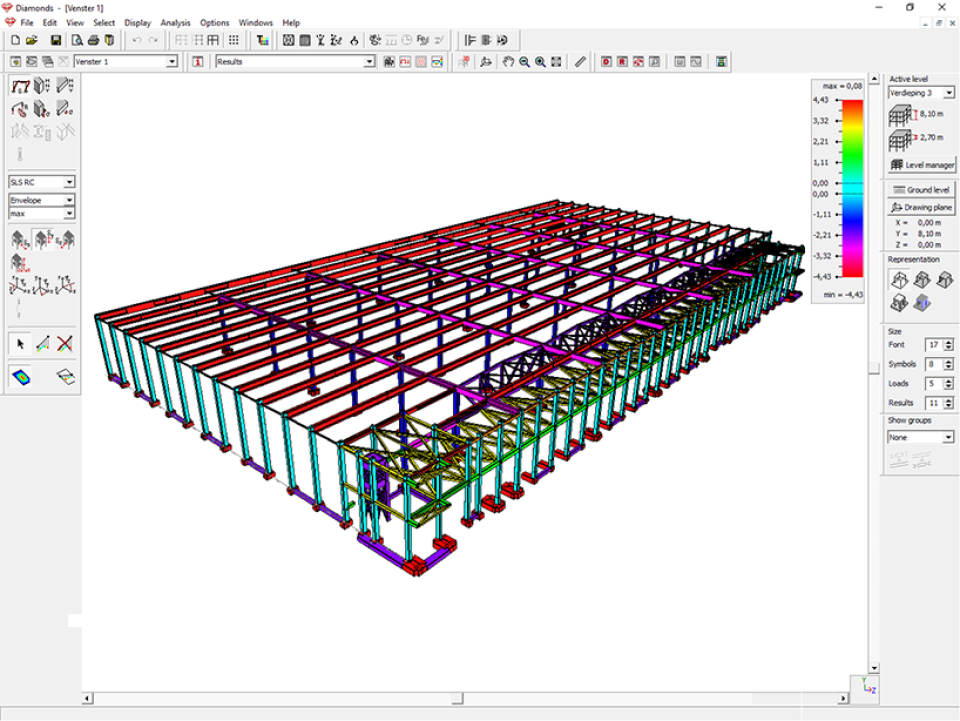The width and height of the screenshot is (960, 721).
Task: Click the vertical scrollbar thumb beside the legend
Action: 874,367
